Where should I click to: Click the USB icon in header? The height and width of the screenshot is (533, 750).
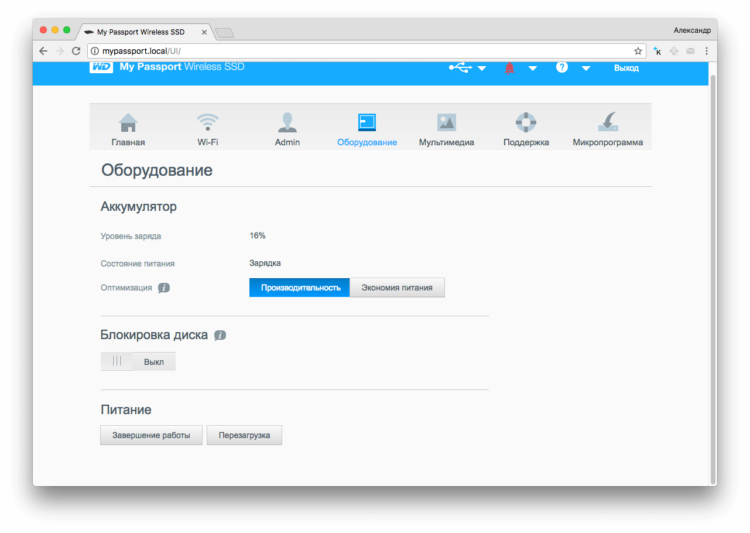point(460,68)
